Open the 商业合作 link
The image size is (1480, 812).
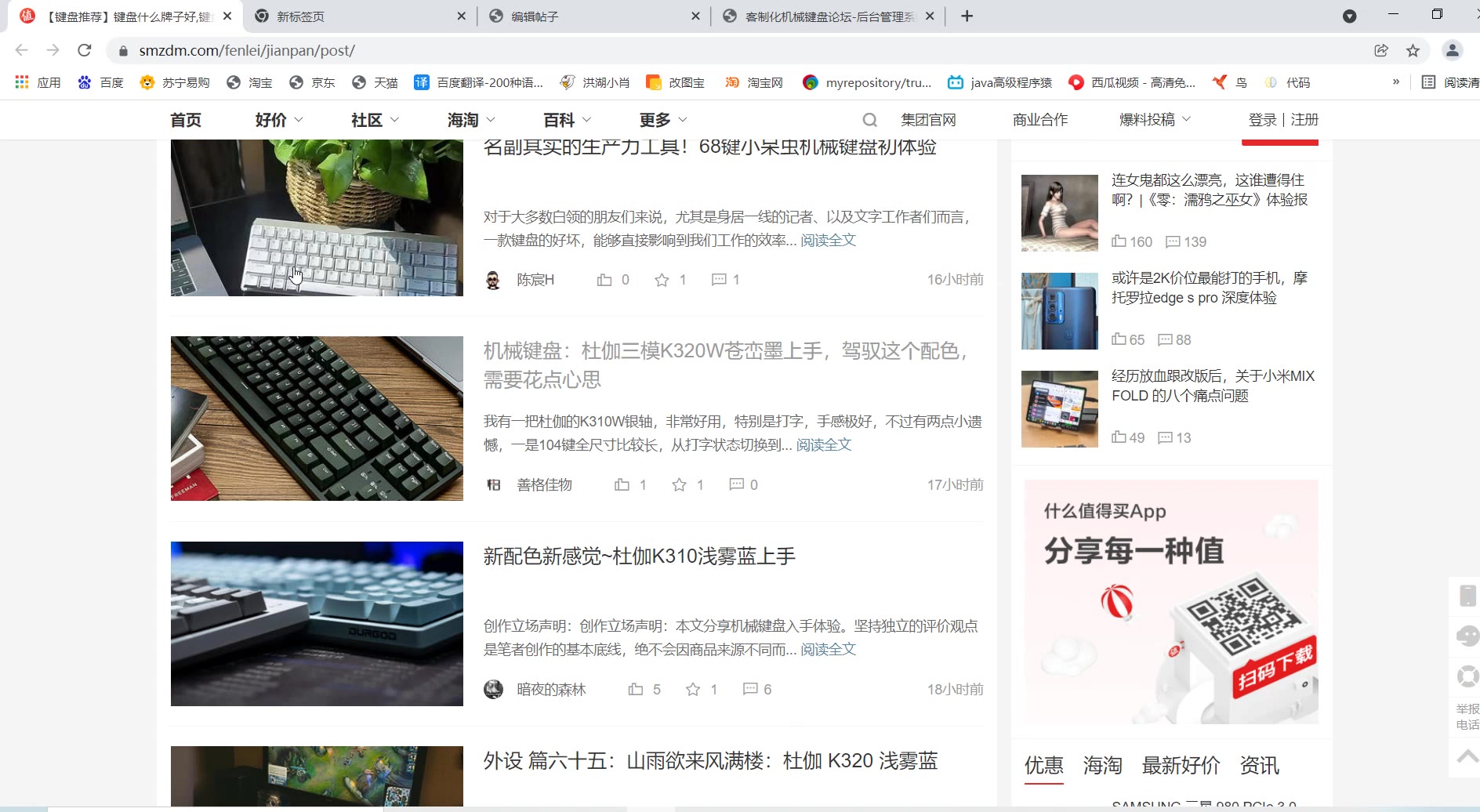(x=1040, y=120)
